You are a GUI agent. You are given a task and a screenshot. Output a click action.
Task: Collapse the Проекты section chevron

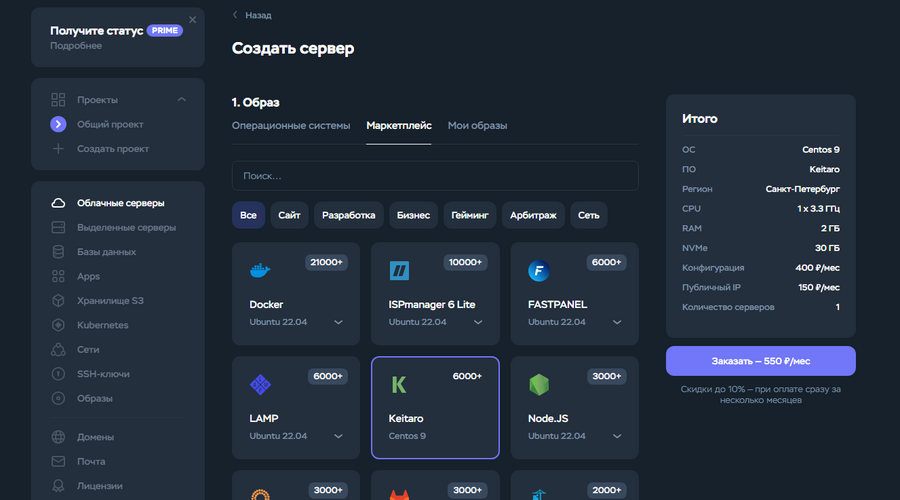click(181, 99)
